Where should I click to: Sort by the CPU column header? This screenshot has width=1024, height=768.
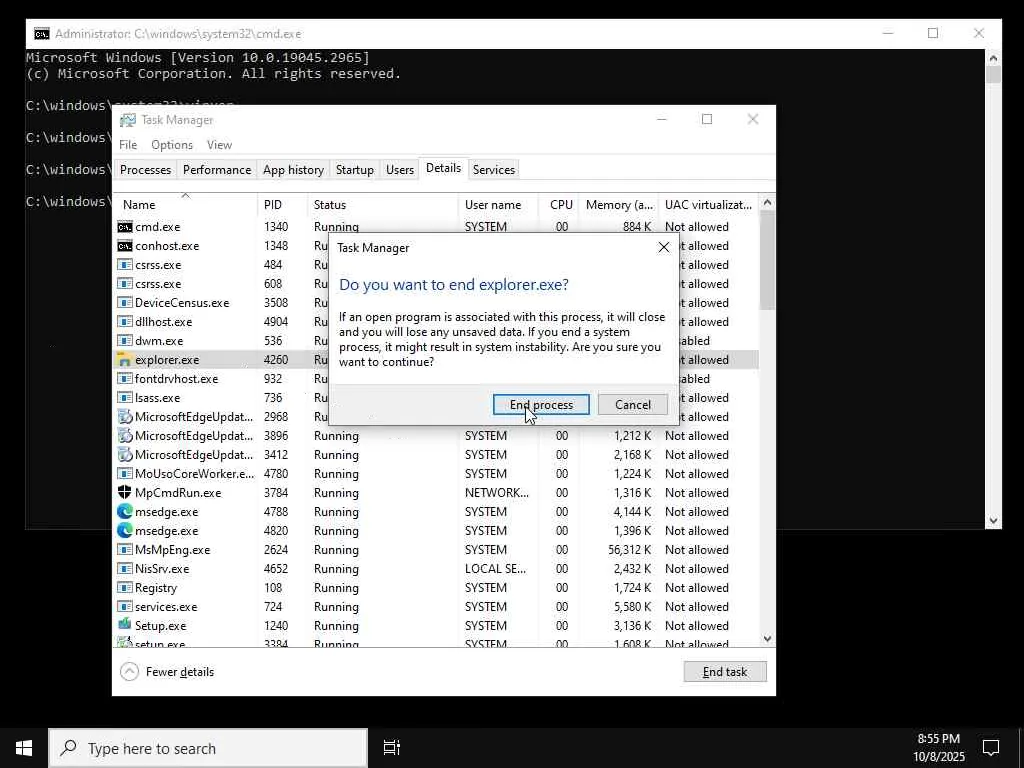[560, 204]
